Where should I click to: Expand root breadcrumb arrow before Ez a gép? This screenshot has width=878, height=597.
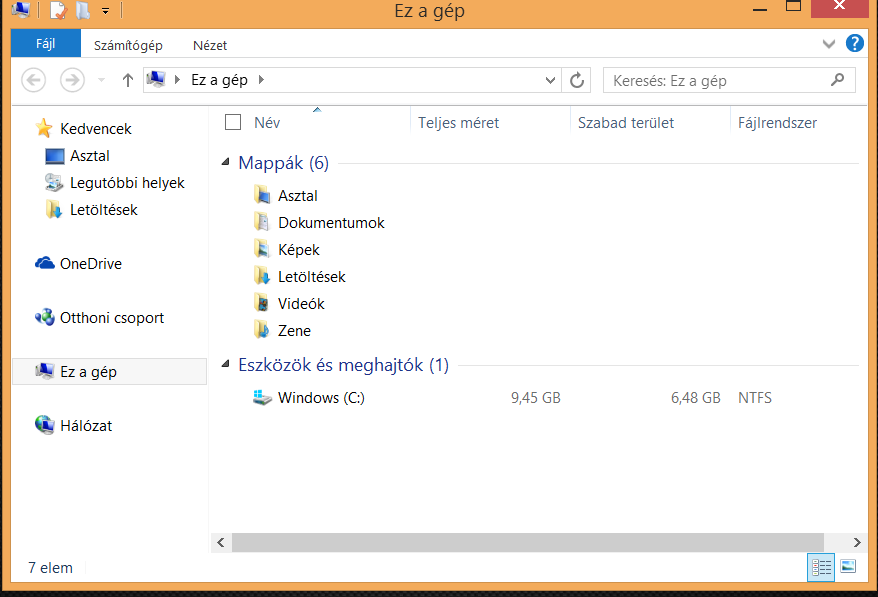pos(177,80)
